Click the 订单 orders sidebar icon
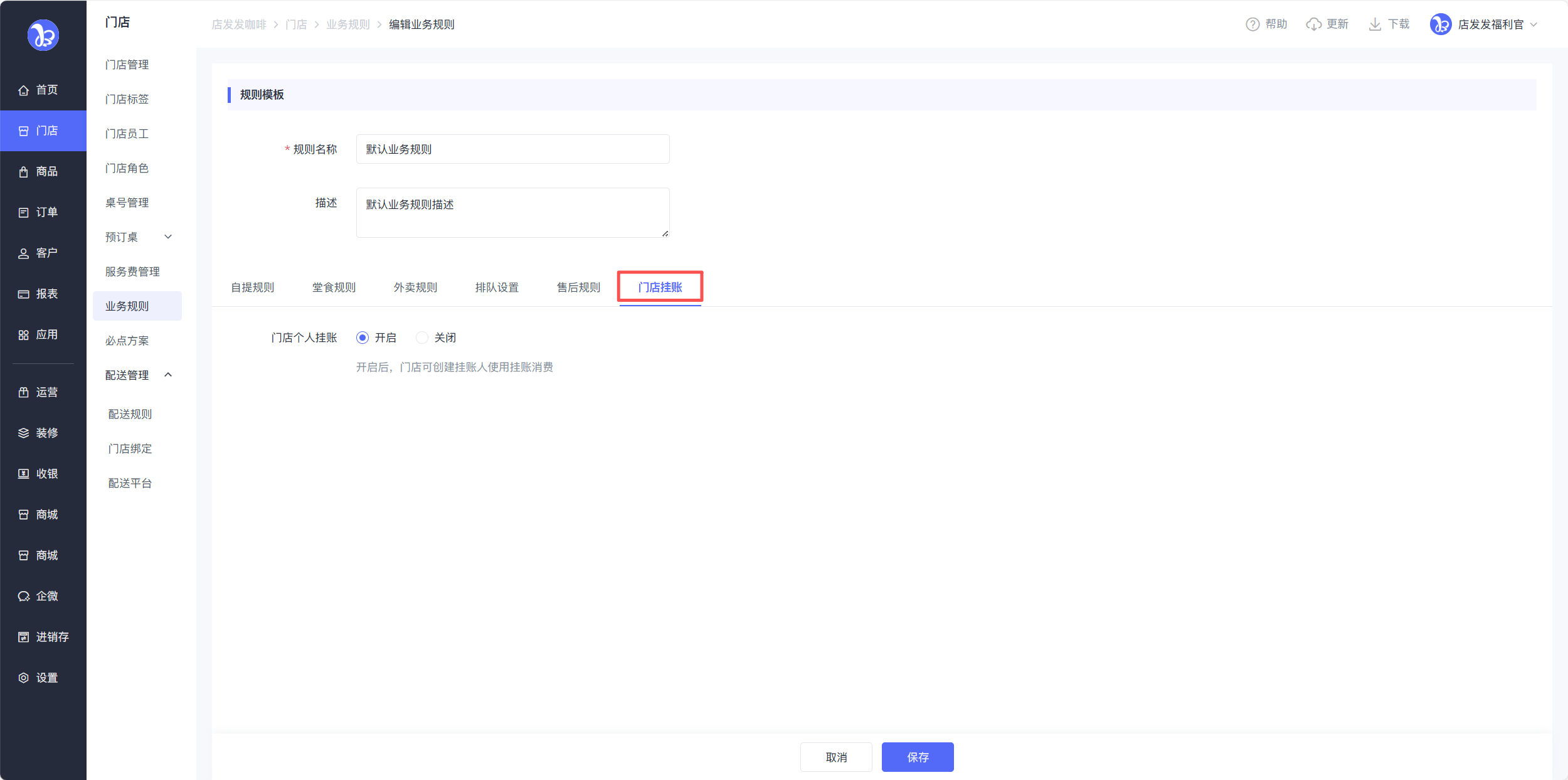 (x=24, y=213)
